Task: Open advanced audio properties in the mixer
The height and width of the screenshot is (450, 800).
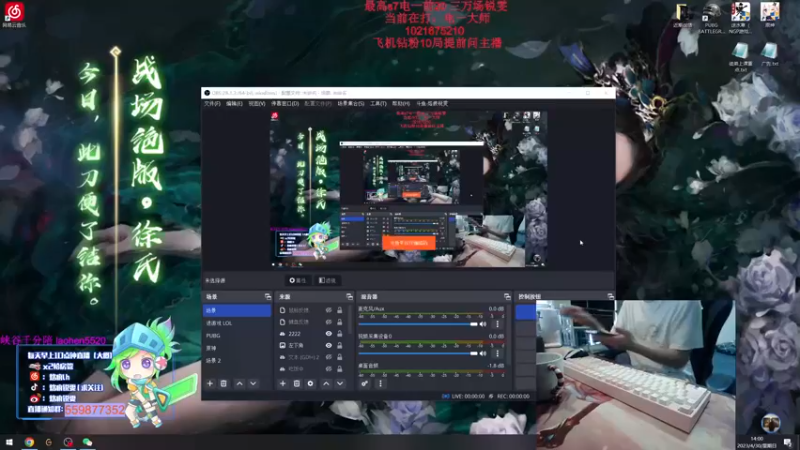Action: tap(364, 384)
